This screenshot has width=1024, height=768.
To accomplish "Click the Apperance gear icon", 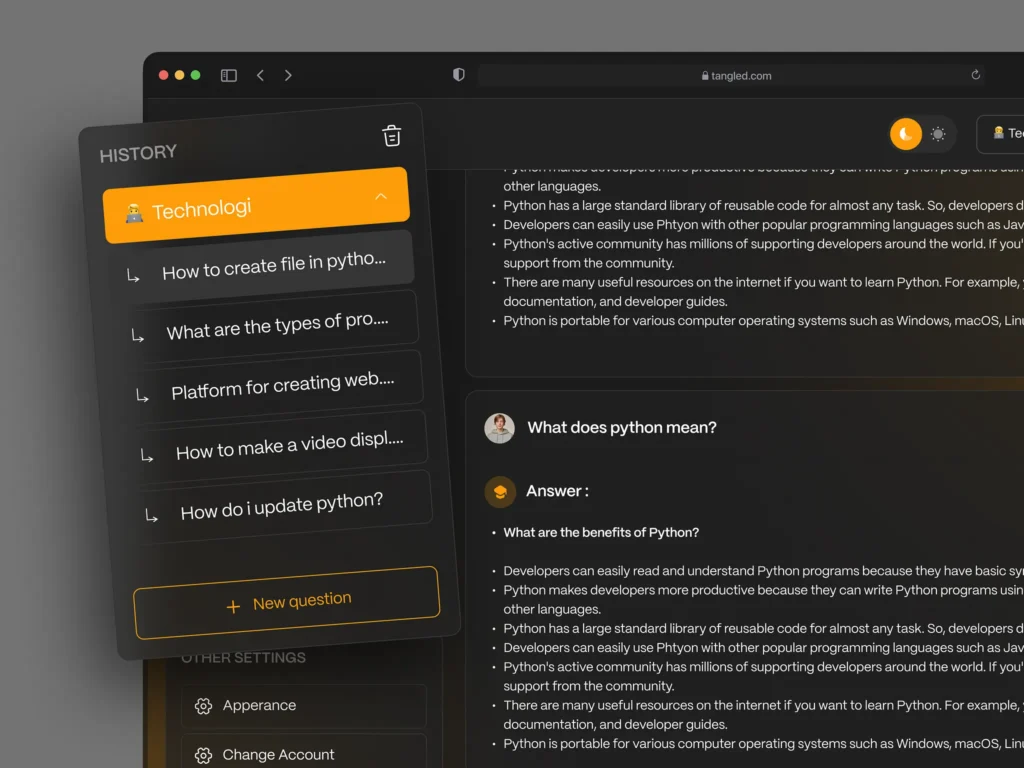I will tap(203, 706).
